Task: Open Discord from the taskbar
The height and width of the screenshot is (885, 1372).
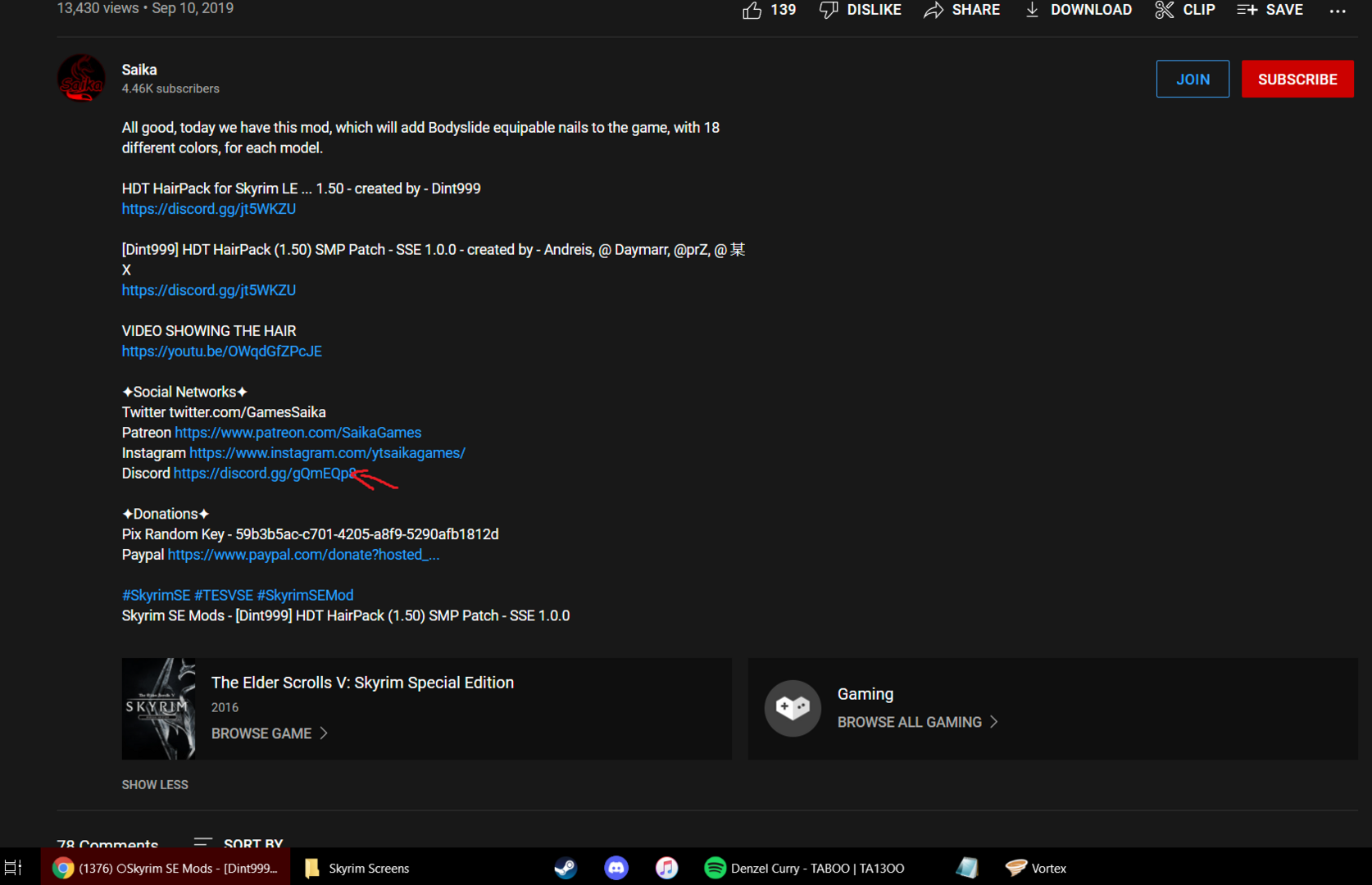Action: click(616, 868)
